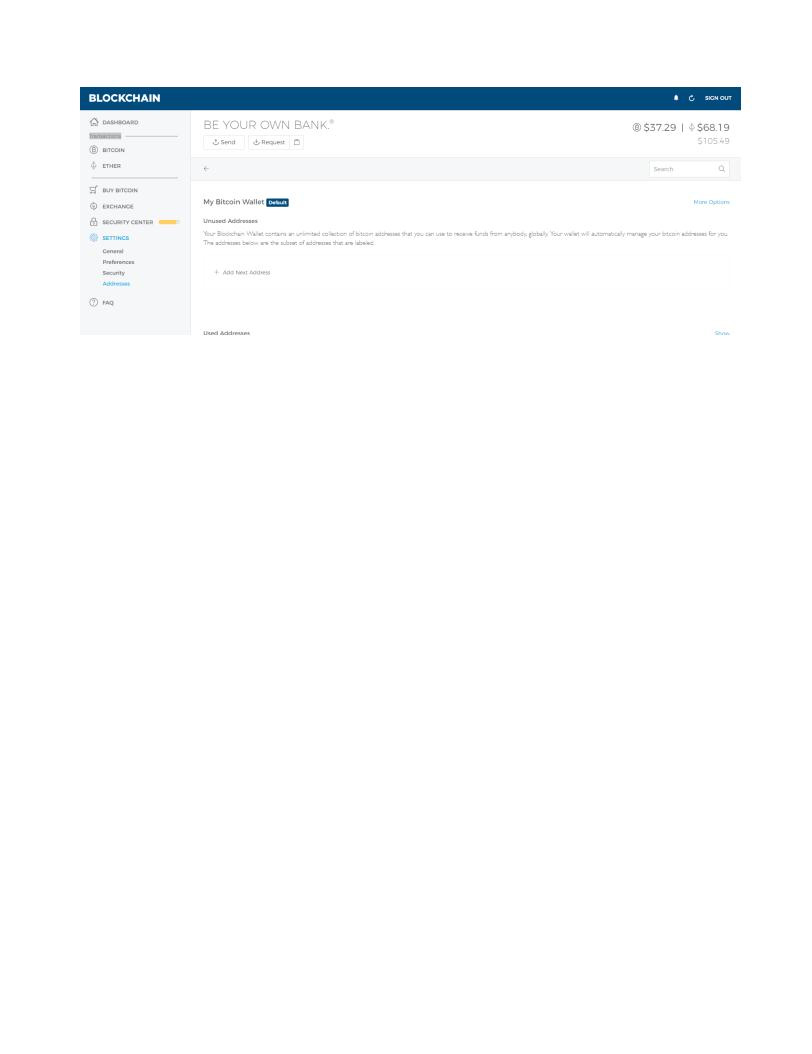Click the search magnifier icon
The width and height of the screenshot is (812, 1054).
click(x=721, y=169)
